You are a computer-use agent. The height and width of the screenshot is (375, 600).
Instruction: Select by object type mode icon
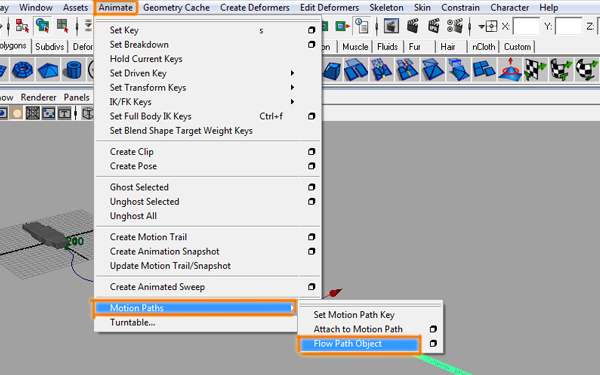click(x=42, y=26)
